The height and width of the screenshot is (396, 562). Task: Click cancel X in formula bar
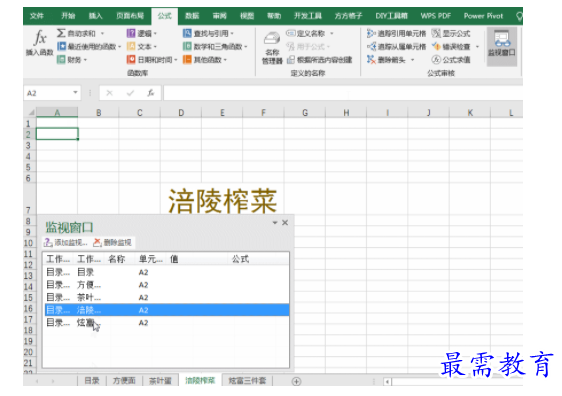(x=110, y=93)
